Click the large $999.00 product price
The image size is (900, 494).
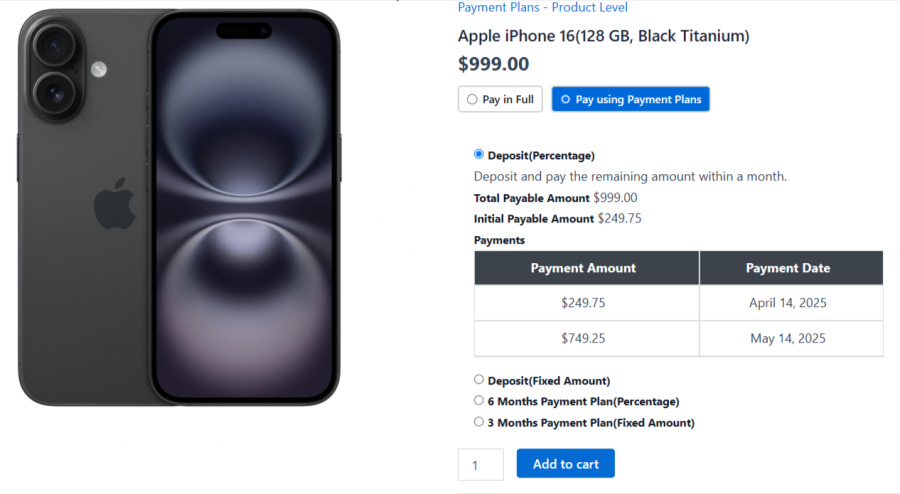pyautogui.click(x=493, y=64)
